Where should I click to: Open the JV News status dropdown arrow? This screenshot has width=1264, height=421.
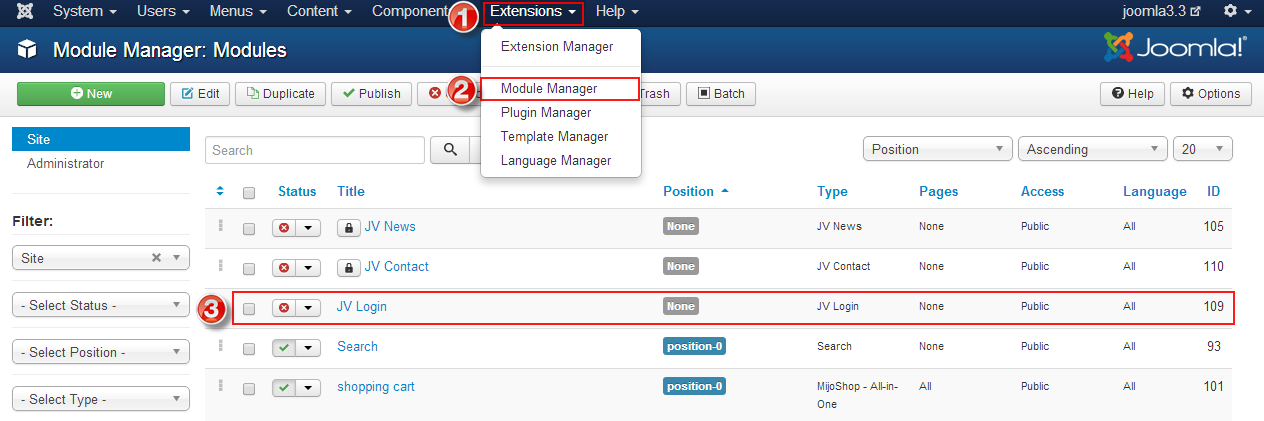(x=308, y=227)
